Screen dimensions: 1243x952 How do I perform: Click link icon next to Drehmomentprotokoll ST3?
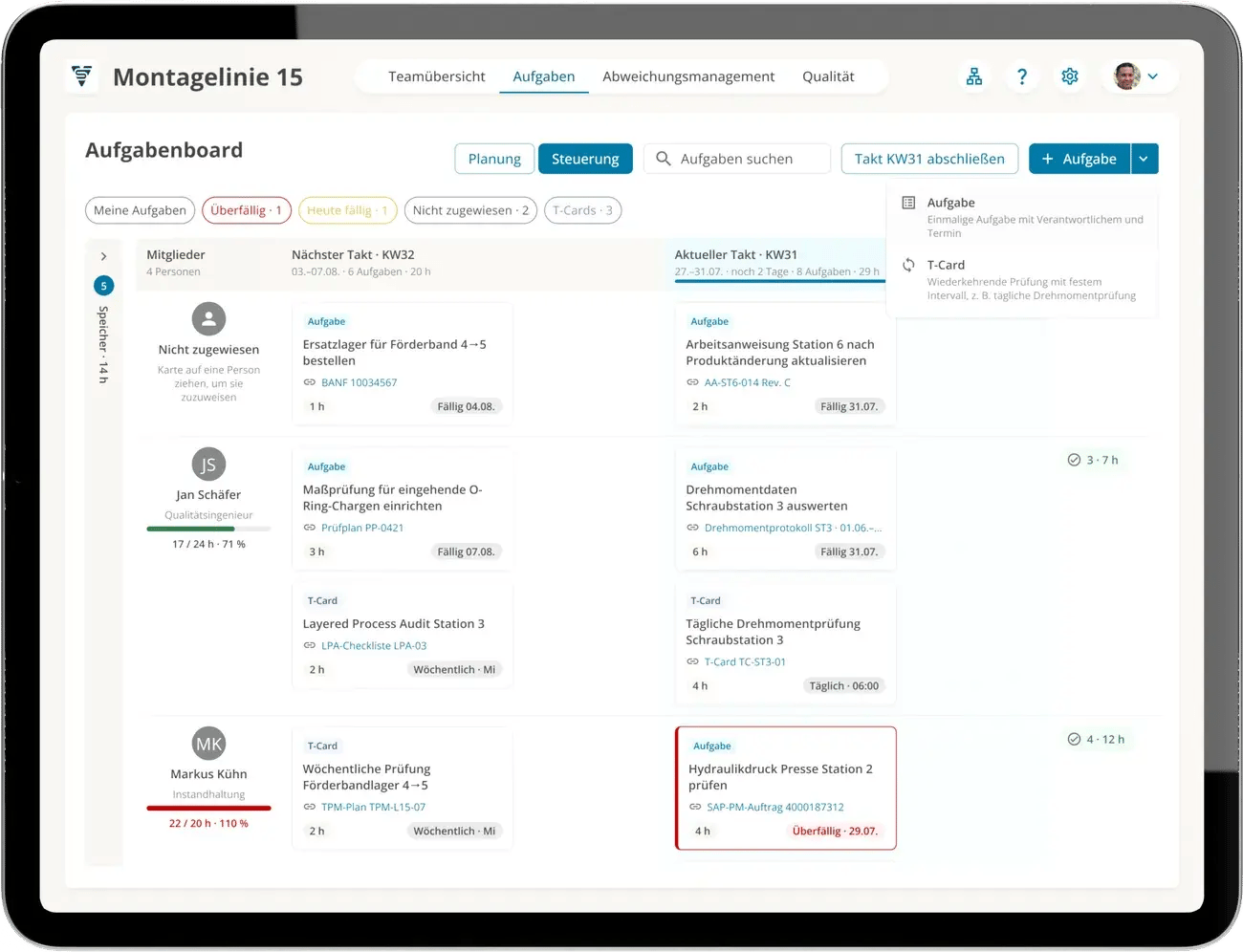coord(692,528)
